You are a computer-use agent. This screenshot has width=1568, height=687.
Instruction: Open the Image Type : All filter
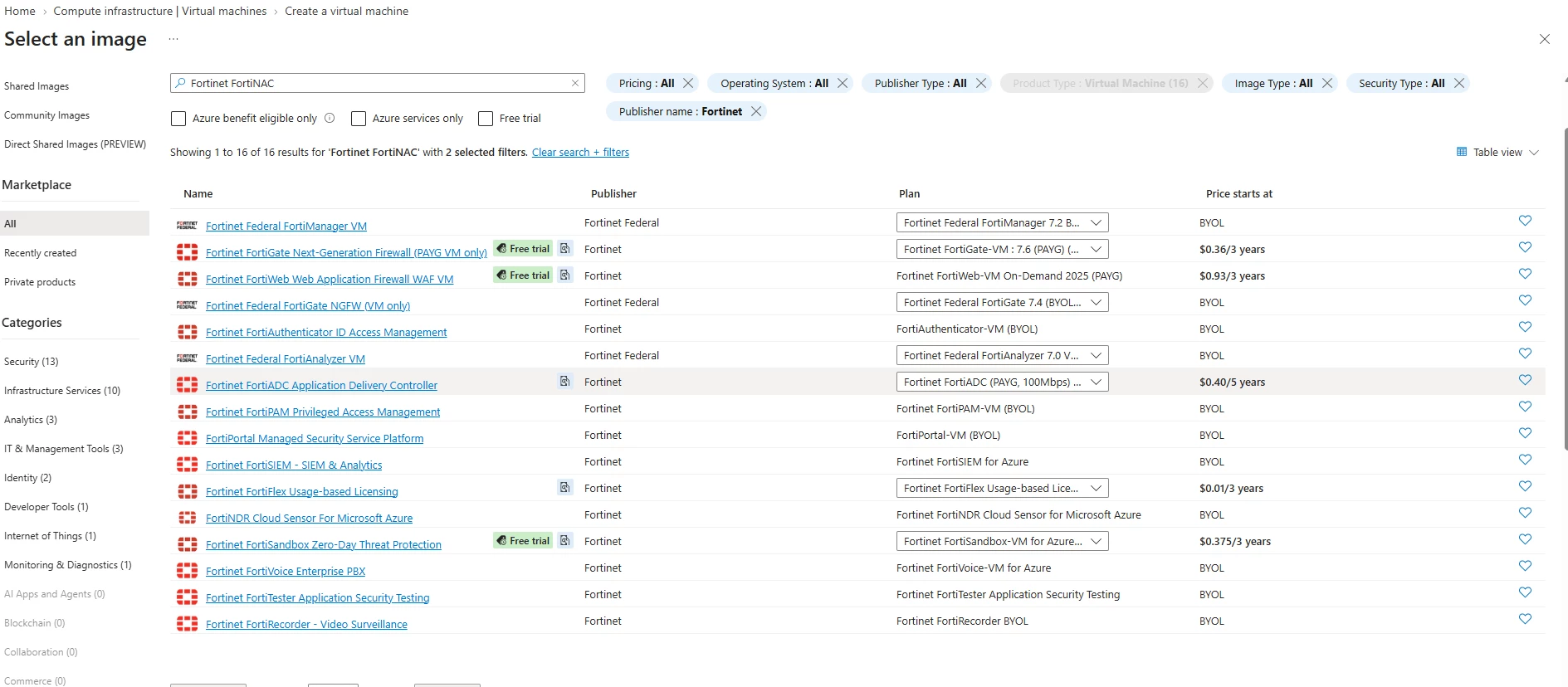(x=1273, y=83)
